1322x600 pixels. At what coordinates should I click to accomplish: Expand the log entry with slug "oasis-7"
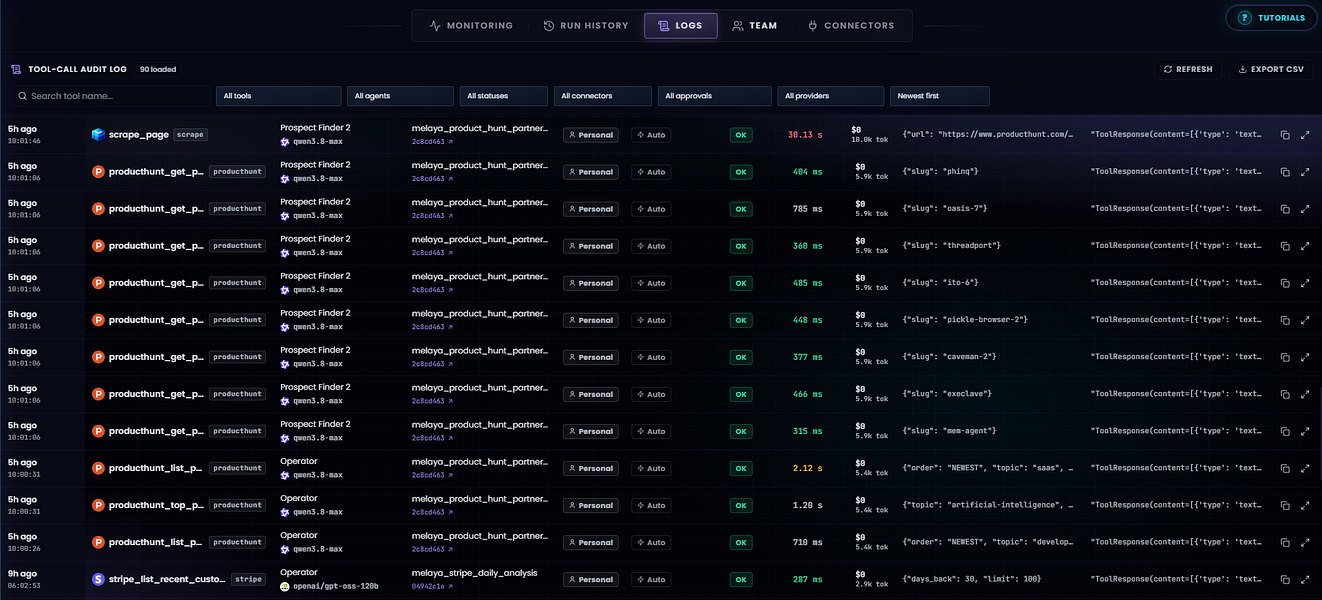(x=1305, y=209)
